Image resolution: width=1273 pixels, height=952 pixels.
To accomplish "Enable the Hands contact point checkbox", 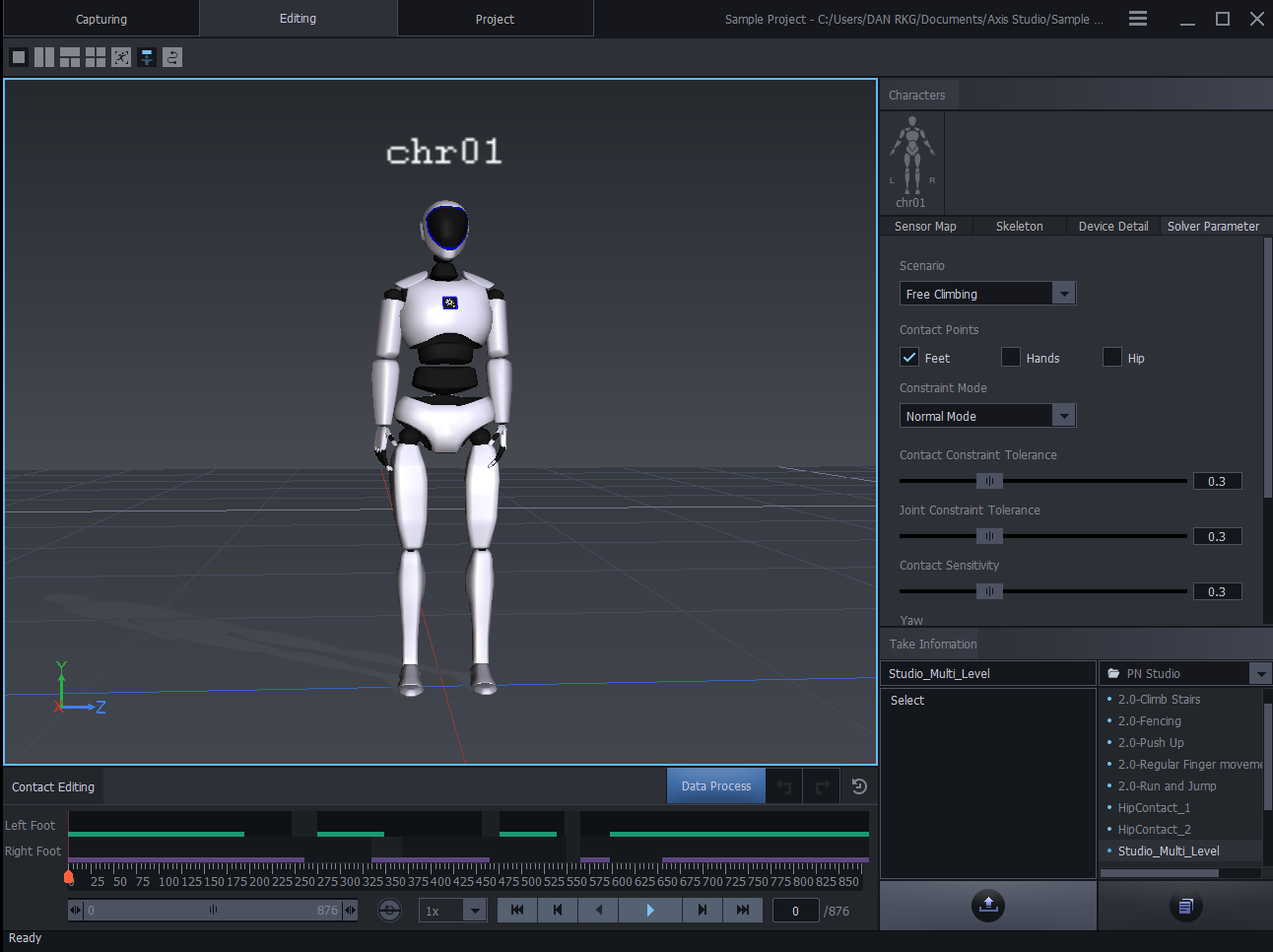I will point(1010,357).
